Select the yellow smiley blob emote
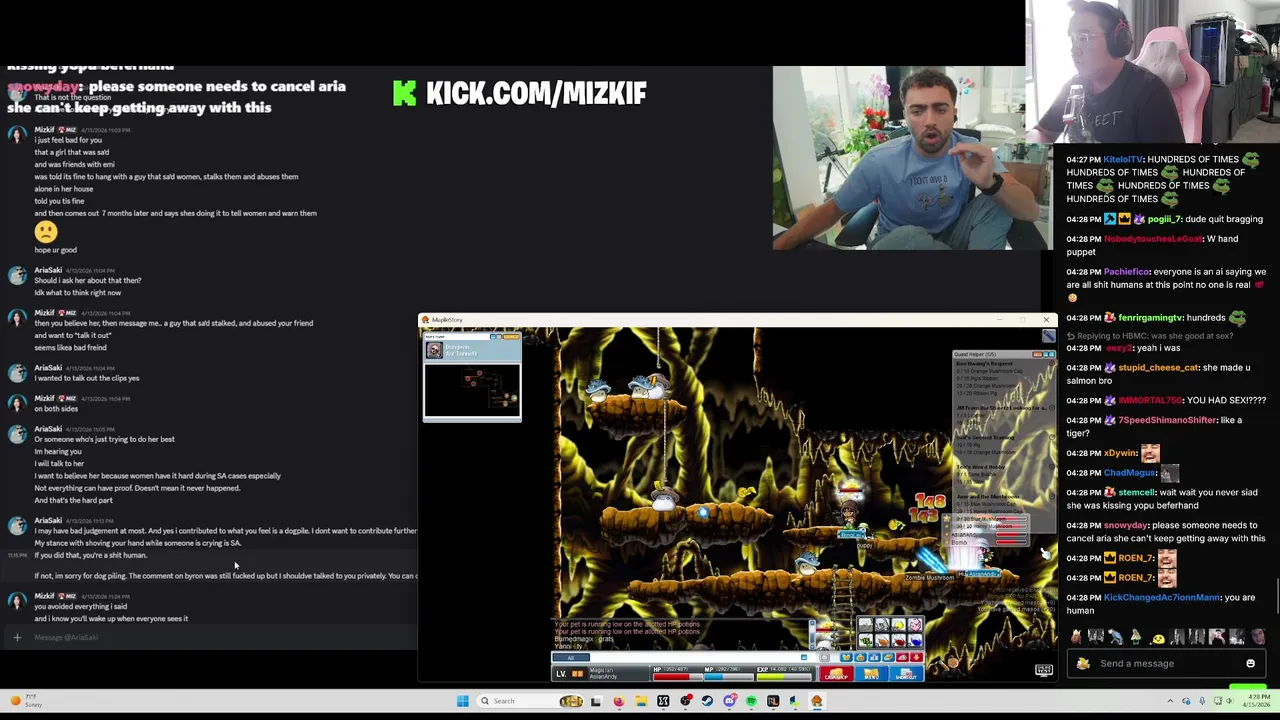Image resolution: width=1280 pixels, height=720 pixels. [1159, 639]
